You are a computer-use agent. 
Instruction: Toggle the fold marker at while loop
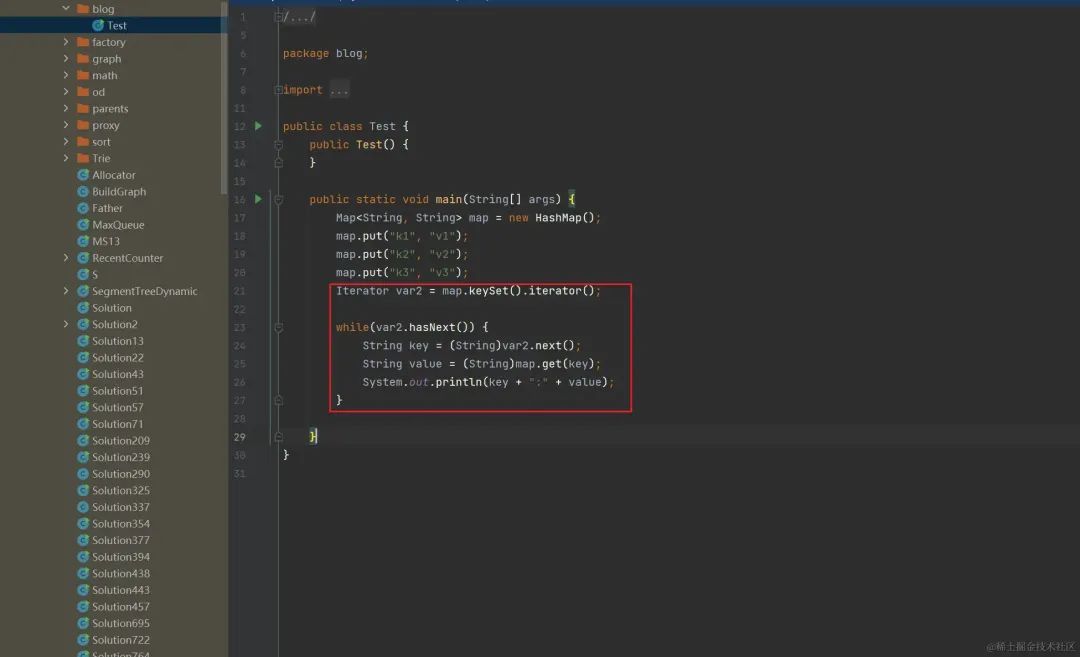(x=278, y=327)
